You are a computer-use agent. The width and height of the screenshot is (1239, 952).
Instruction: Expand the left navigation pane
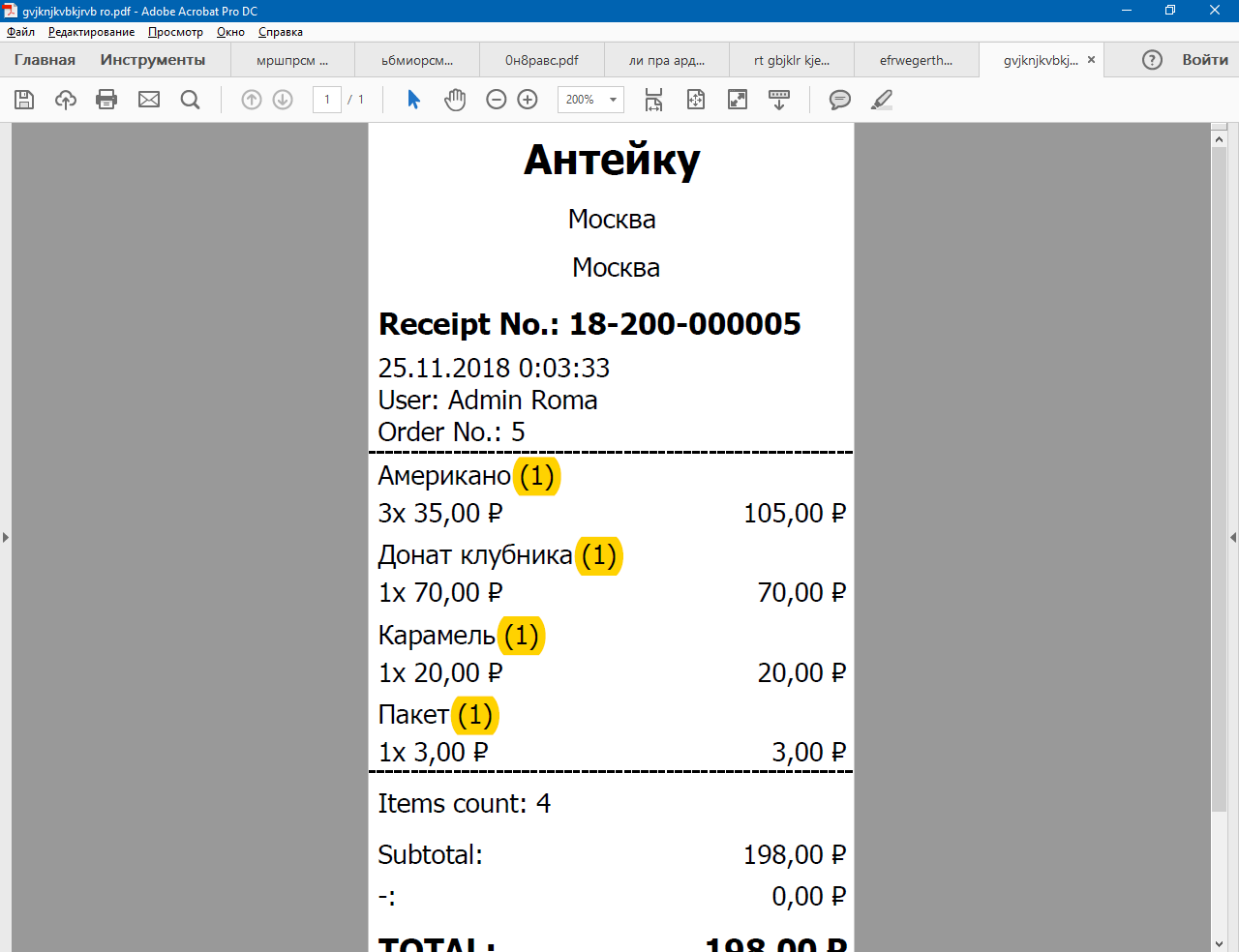(x=6, y=537)
